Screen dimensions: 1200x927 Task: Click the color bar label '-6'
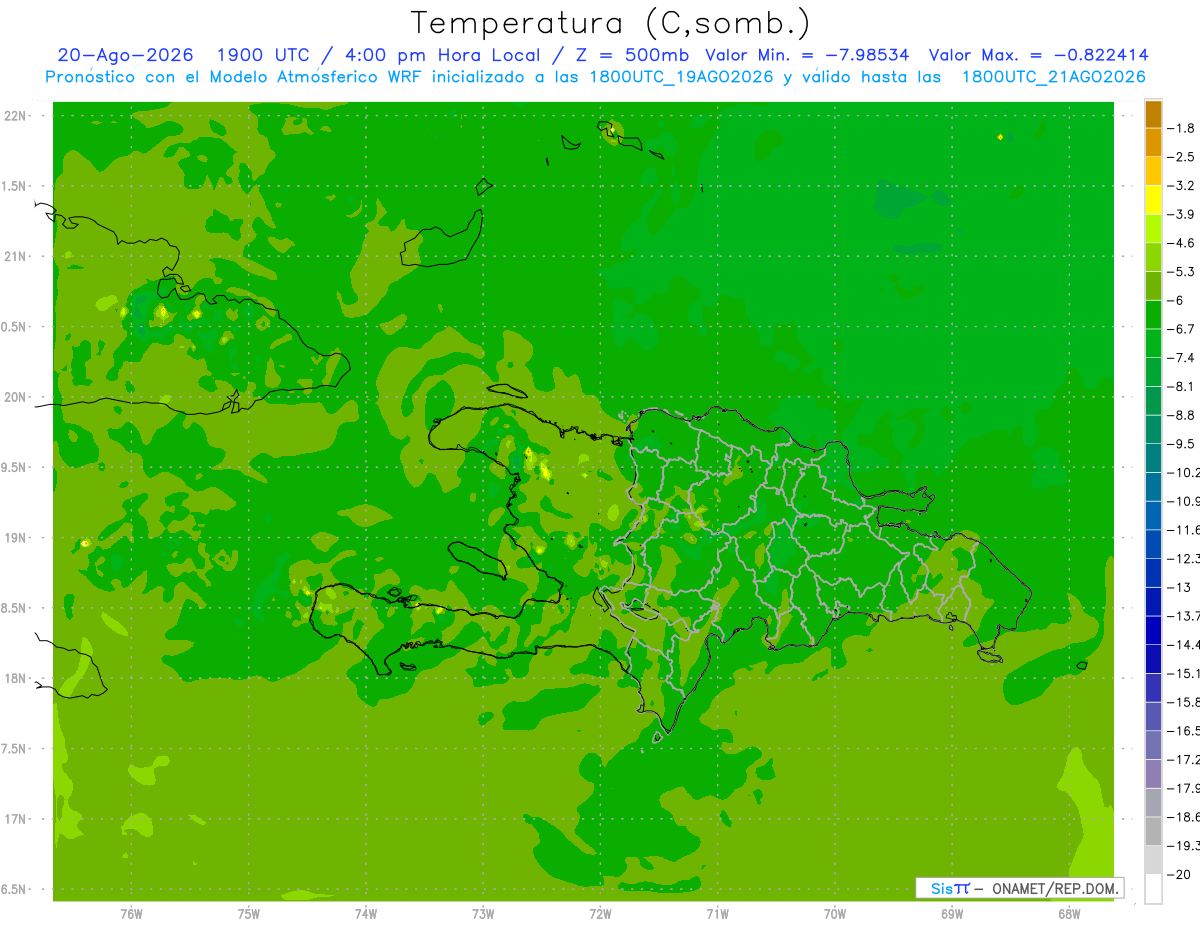click(x=1176, y=300)
